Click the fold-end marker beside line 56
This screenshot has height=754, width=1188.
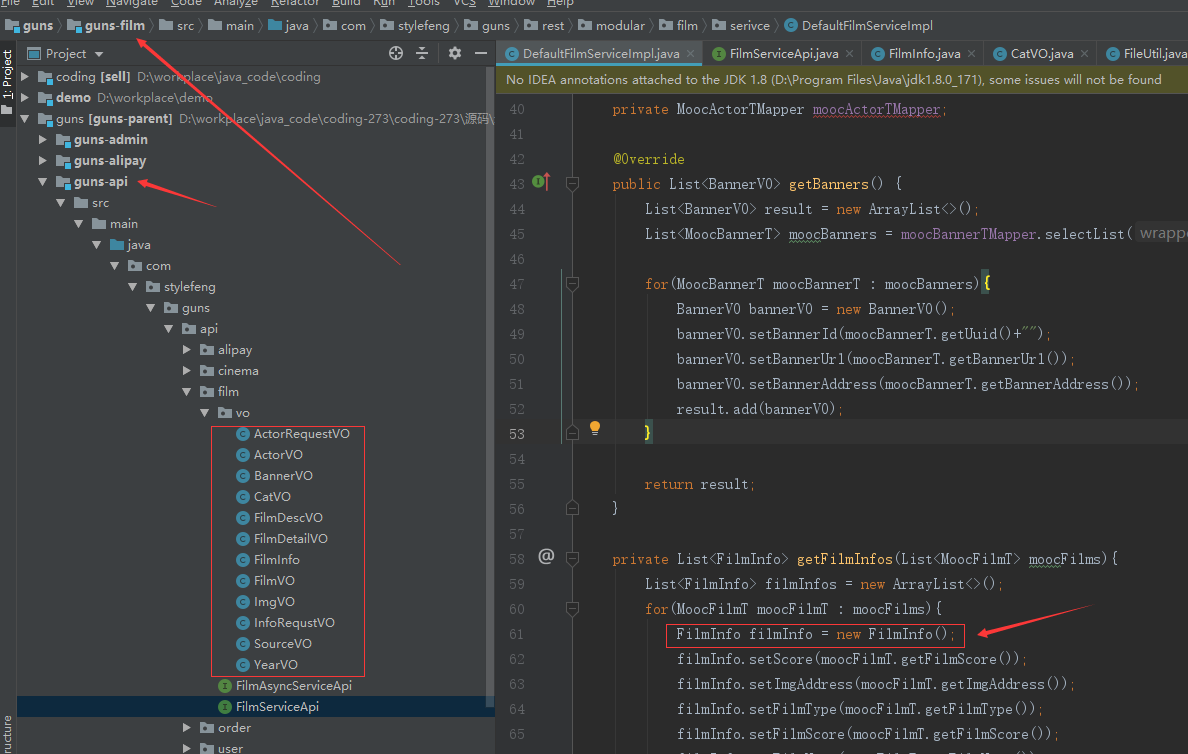click(x=573, y=508)
